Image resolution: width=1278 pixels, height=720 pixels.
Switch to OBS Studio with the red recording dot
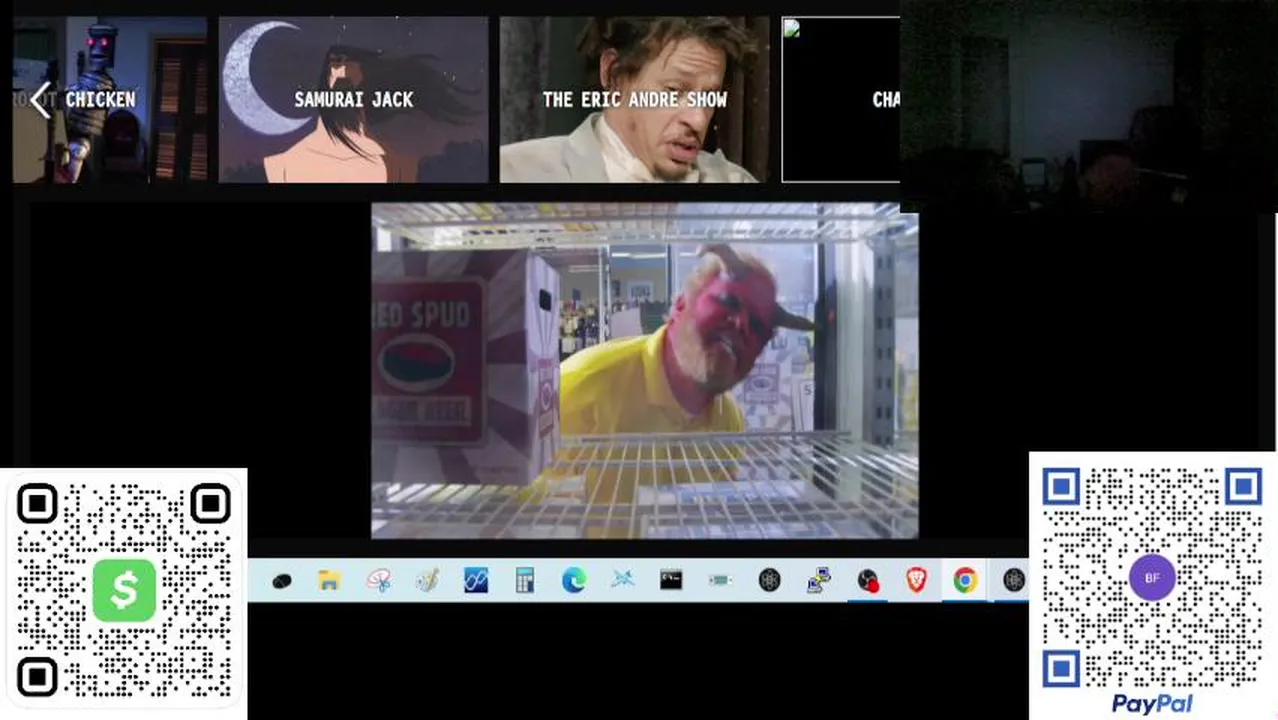click(867, 580)
